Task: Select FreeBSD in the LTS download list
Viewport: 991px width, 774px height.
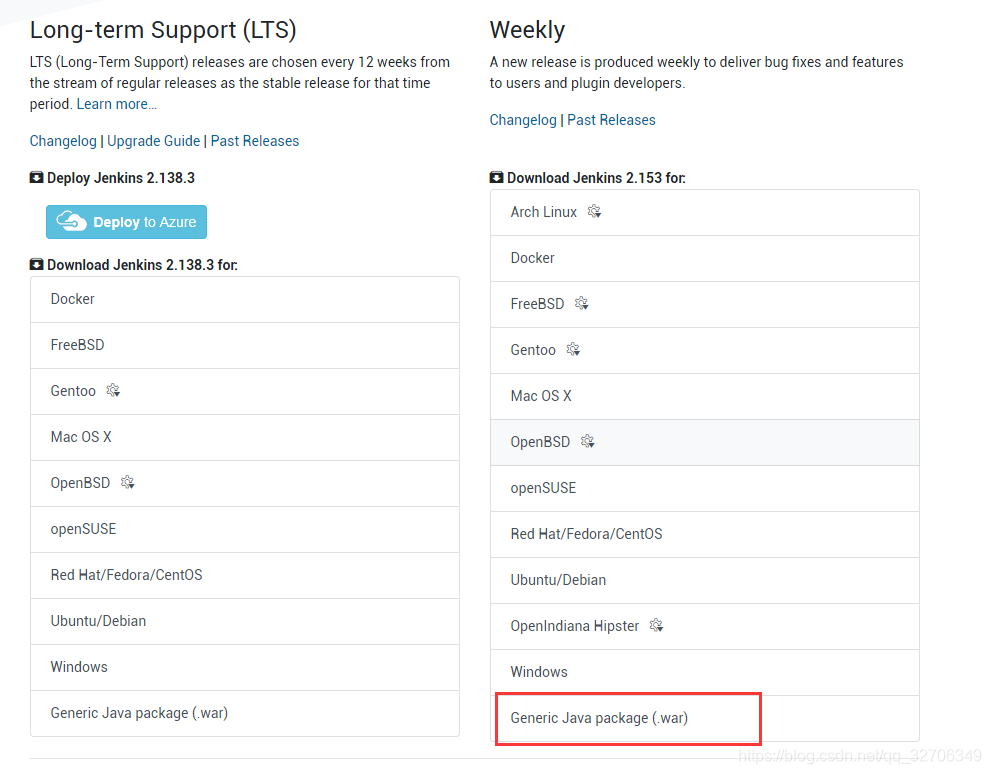Action: pos(245,346)
